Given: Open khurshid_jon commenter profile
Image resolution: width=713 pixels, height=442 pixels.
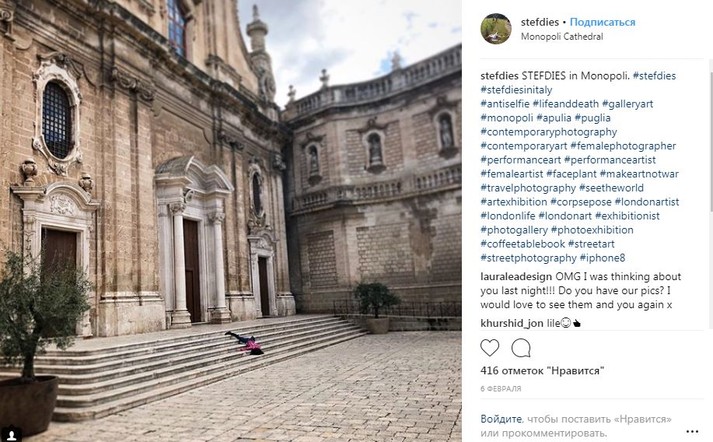Looking at the screenshot, I should tap(512, 323).
